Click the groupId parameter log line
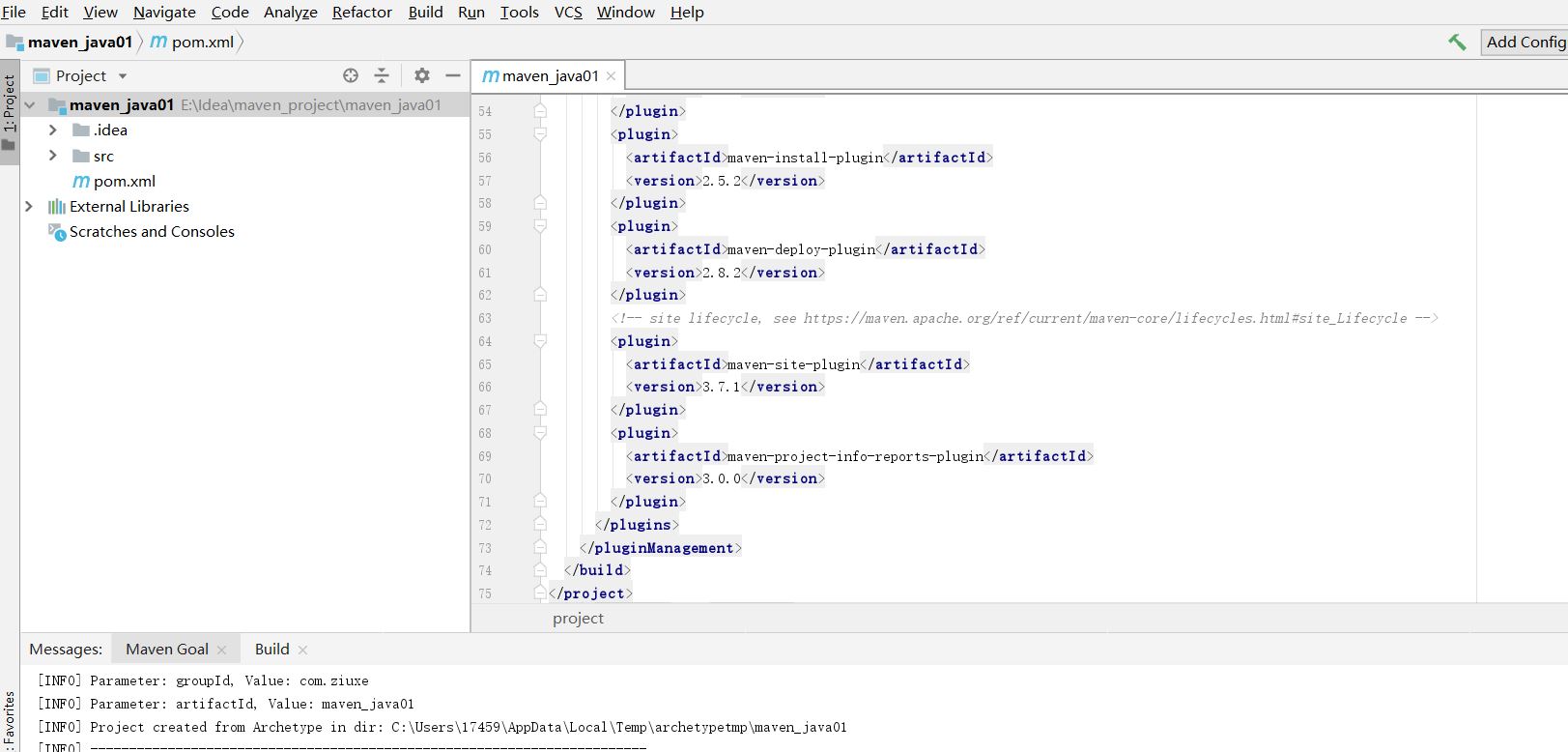 click(x=203, y=680)
